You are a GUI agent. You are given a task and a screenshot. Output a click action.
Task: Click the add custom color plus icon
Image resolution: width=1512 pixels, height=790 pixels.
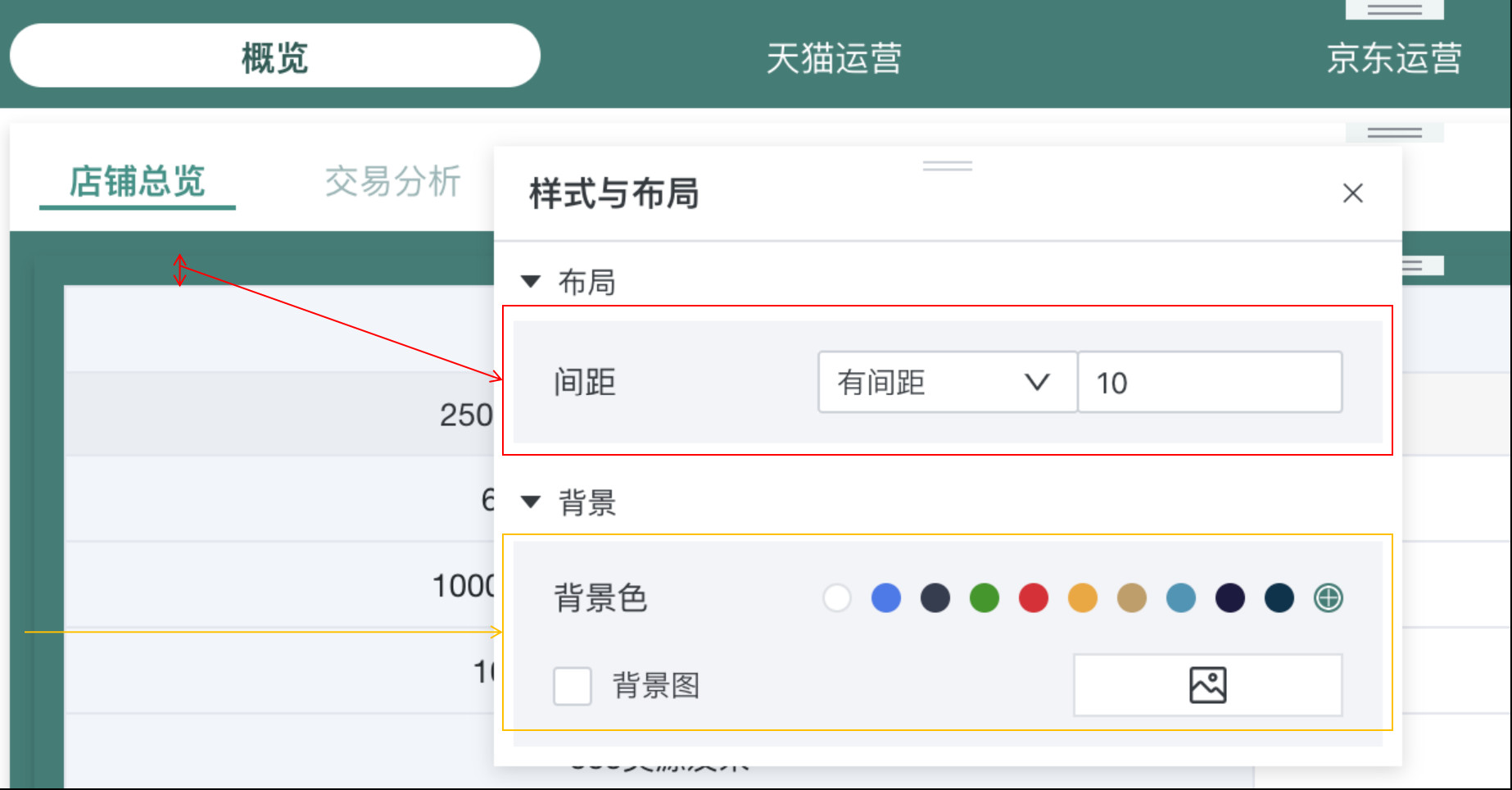click(x=1328, y=598)
